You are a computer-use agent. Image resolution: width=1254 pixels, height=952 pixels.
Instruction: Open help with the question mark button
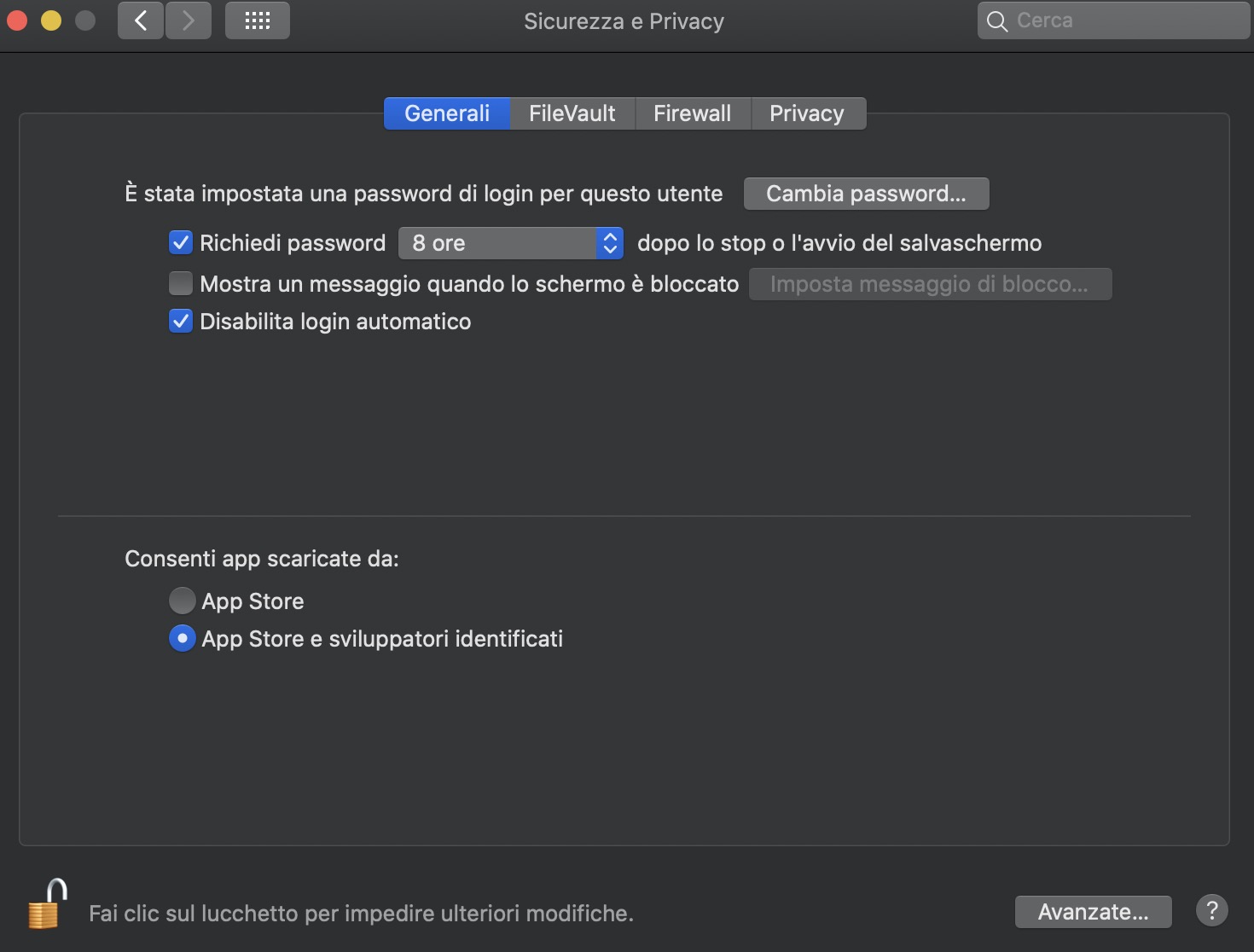click(1211, 910)
